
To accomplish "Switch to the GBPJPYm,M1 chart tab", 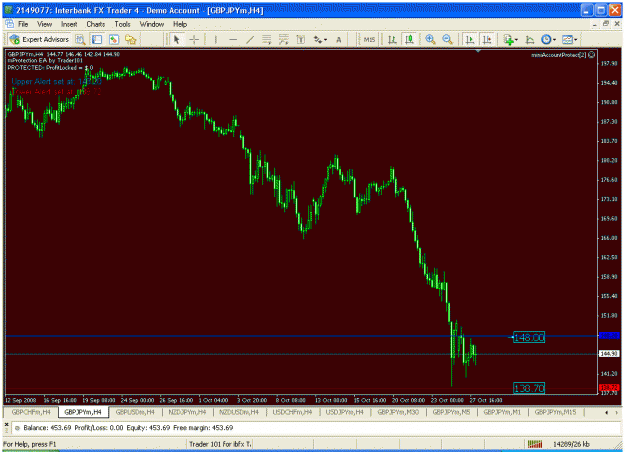I will click(502, 412).
